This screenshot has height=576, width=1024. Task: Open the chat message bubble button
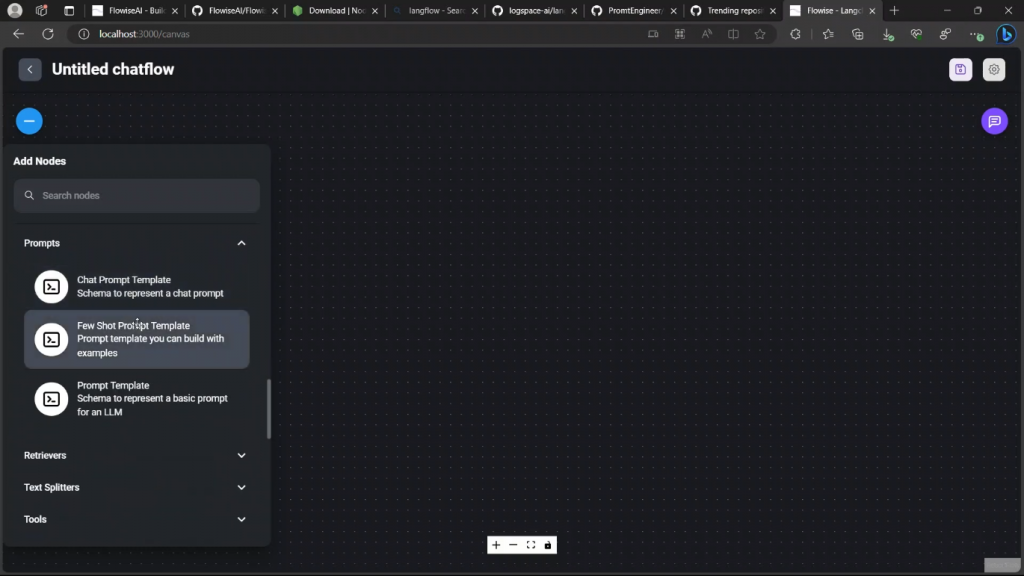(994, 121)
